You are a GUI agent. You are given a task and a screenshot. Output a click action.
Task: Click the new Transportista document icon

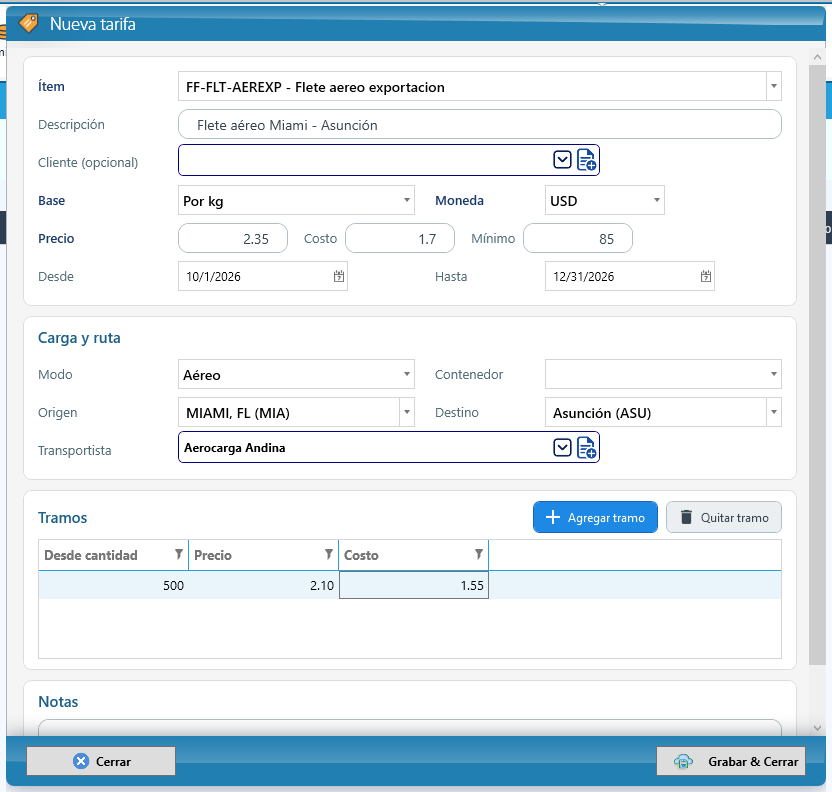pos(586,448)
